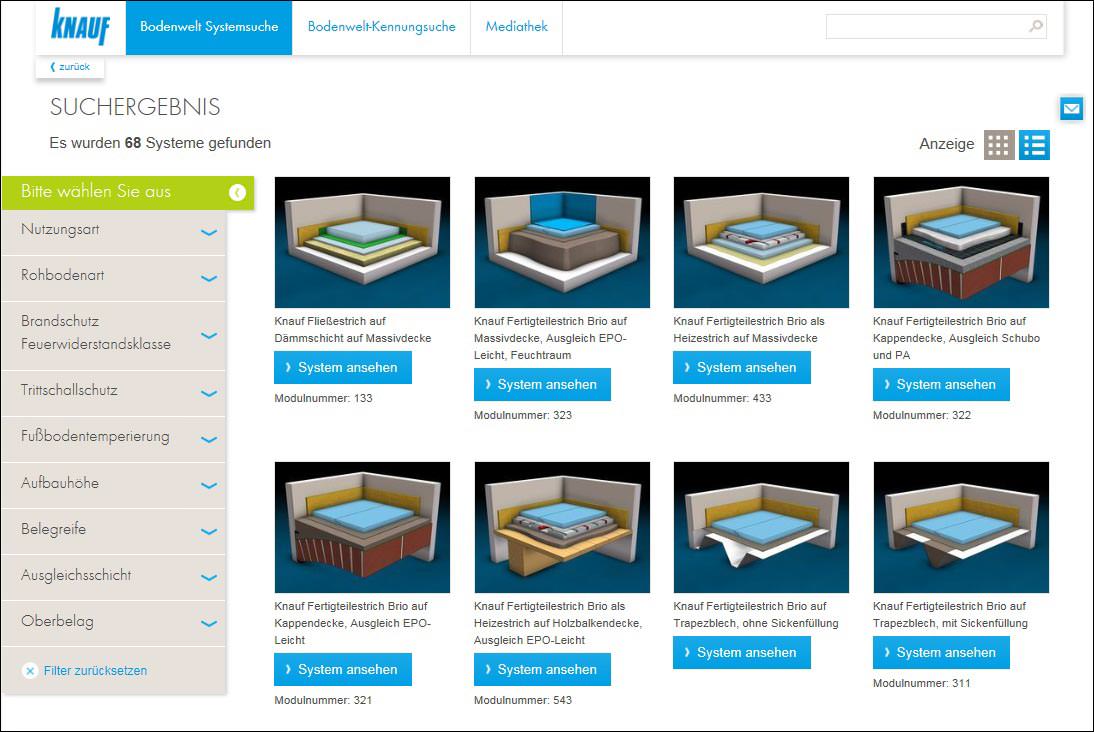Open thumbnail of Brio Feuchtraum system 323
The image size is (1094, 732).
562,242
